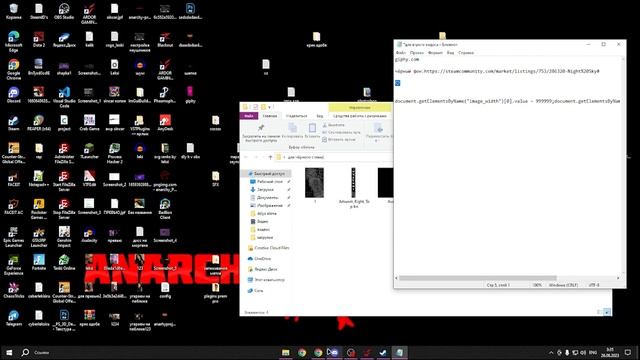The width and height of the screenshot is (640, 360).
Task: Select the Microsoft Edge desktop shortcut
Action: [13, 41]
